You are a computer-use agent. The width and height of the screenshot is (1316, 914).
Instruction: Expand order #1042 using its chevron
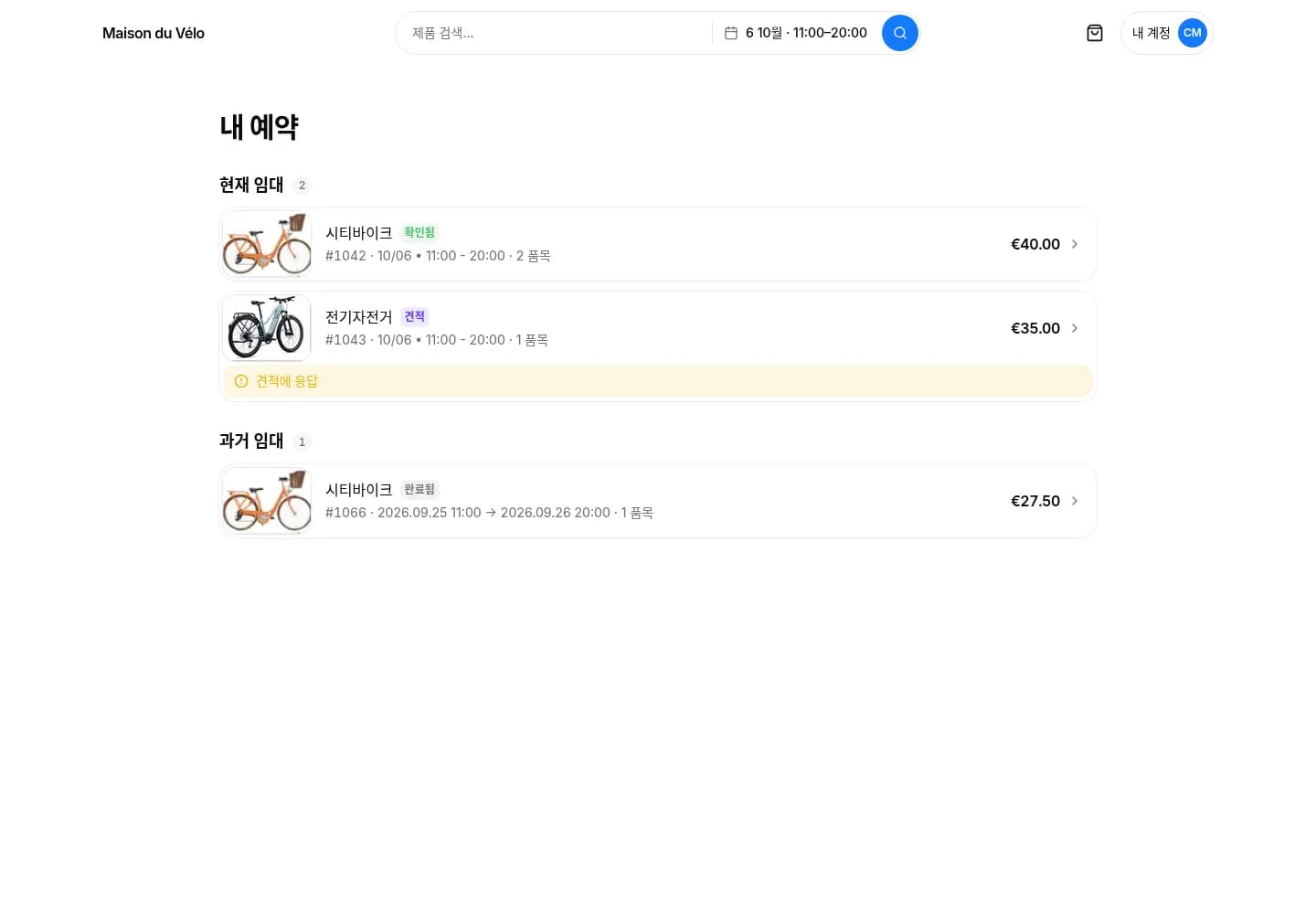tap(1074, 244)
